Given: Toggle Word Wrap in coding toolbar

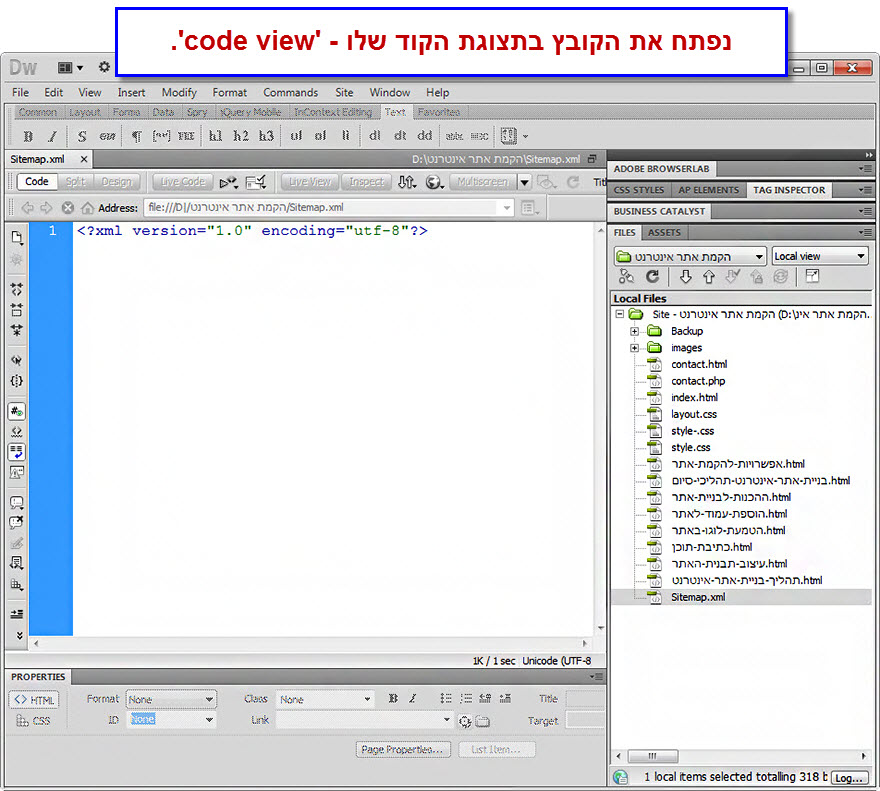Looking at the screenshot, I should click(17, 452).
